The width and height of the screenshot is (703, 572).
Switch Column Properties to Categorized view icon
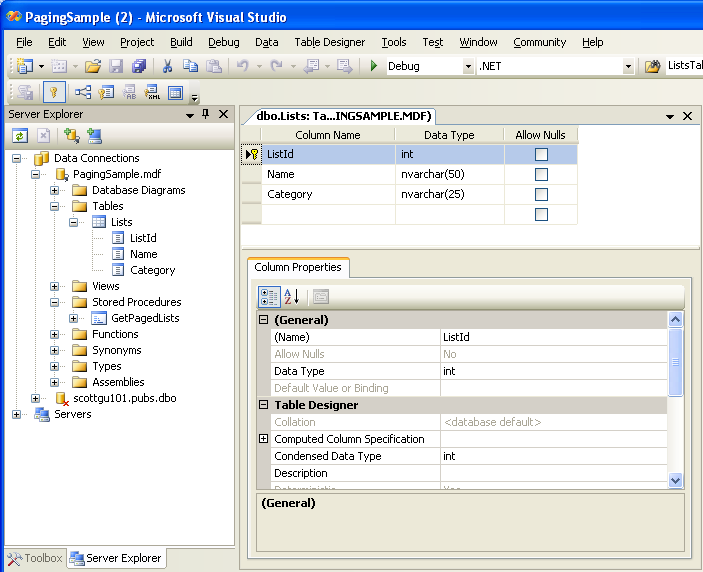click(269, 297)
